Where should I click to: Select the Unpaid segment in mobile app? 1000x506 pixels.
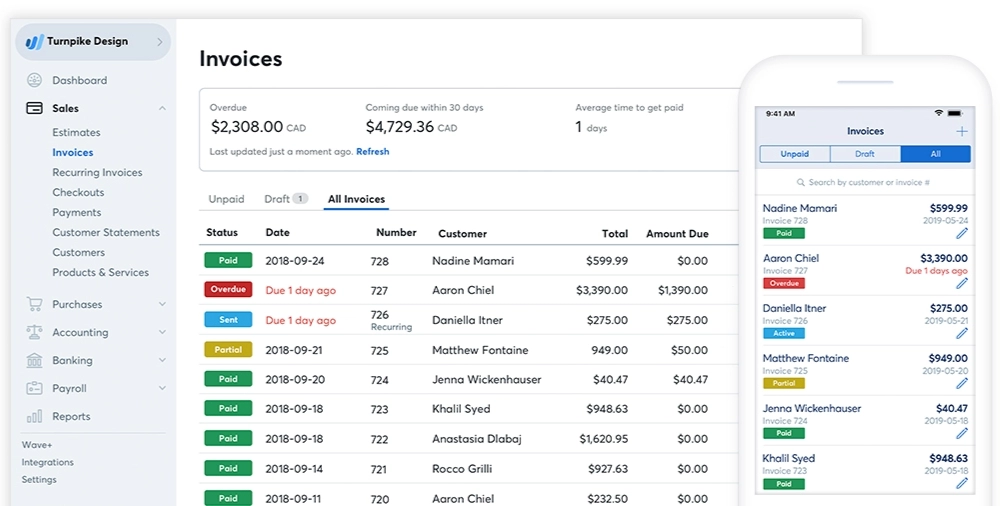[795, 154]
